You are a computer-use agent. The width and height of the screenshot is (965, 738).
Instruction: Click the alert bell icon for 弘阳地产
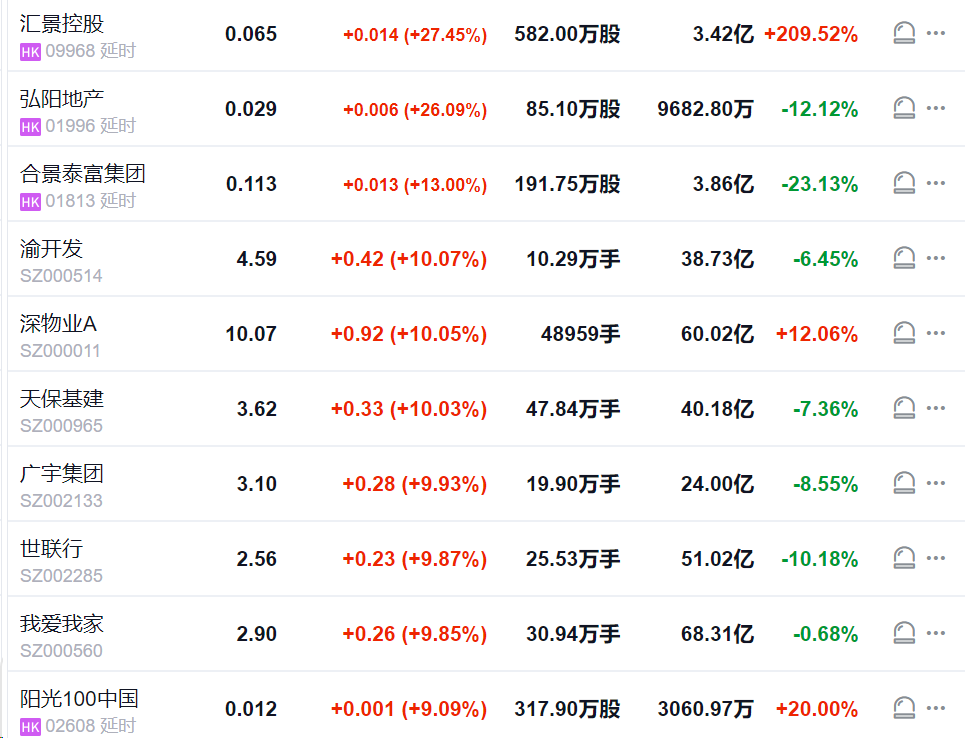click(x=903, y=108)
